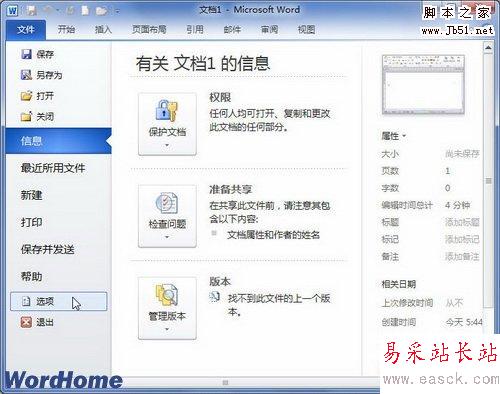
Task: Select 保存并发送 in sidebar
Action: [48, 249]
